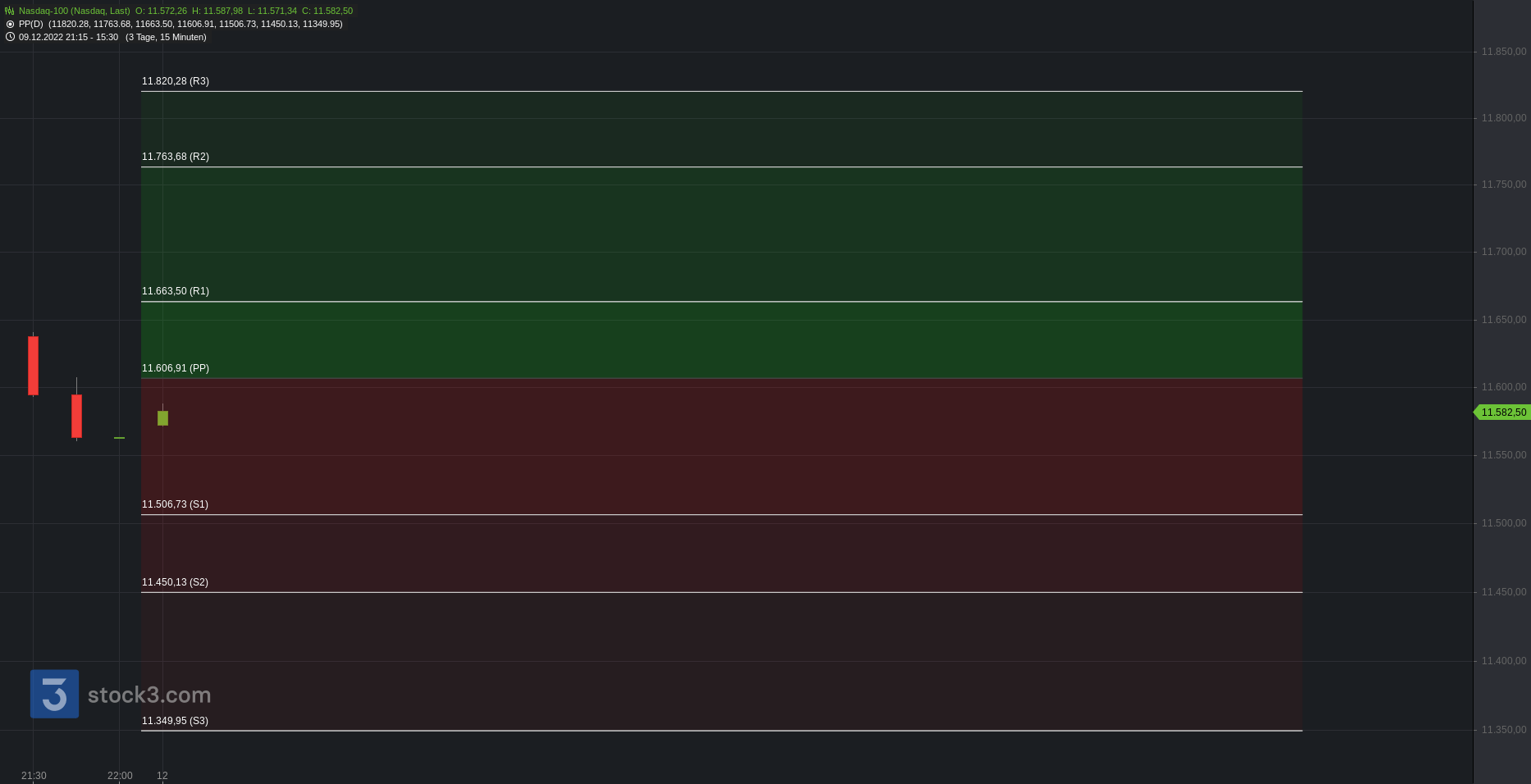The width and height of the screenshot is (1531, 784).
Task: Select the 11.663,50 (R1) line label
Action: tap(176, 291)
